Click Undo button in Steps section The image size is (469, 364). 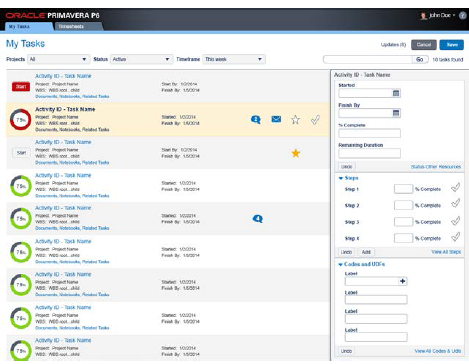click(x=346, y=252)
